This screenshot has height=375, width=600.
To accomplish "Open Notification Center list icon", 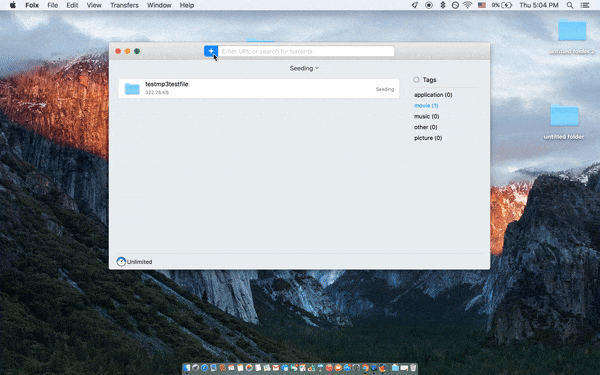I will coord(585,5).
